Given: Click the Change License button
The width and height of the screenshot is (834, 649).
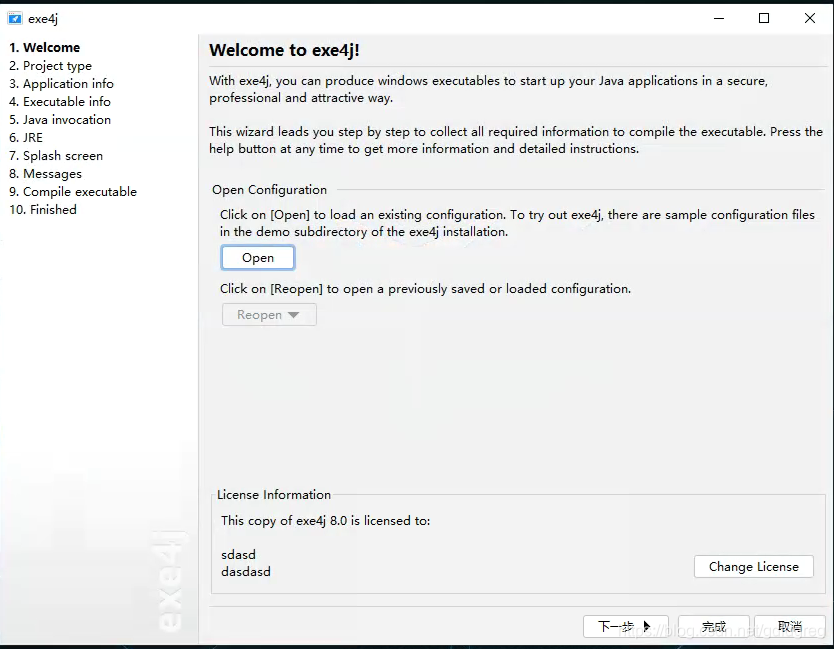Looking at the screenshot, I should [754, 567].
